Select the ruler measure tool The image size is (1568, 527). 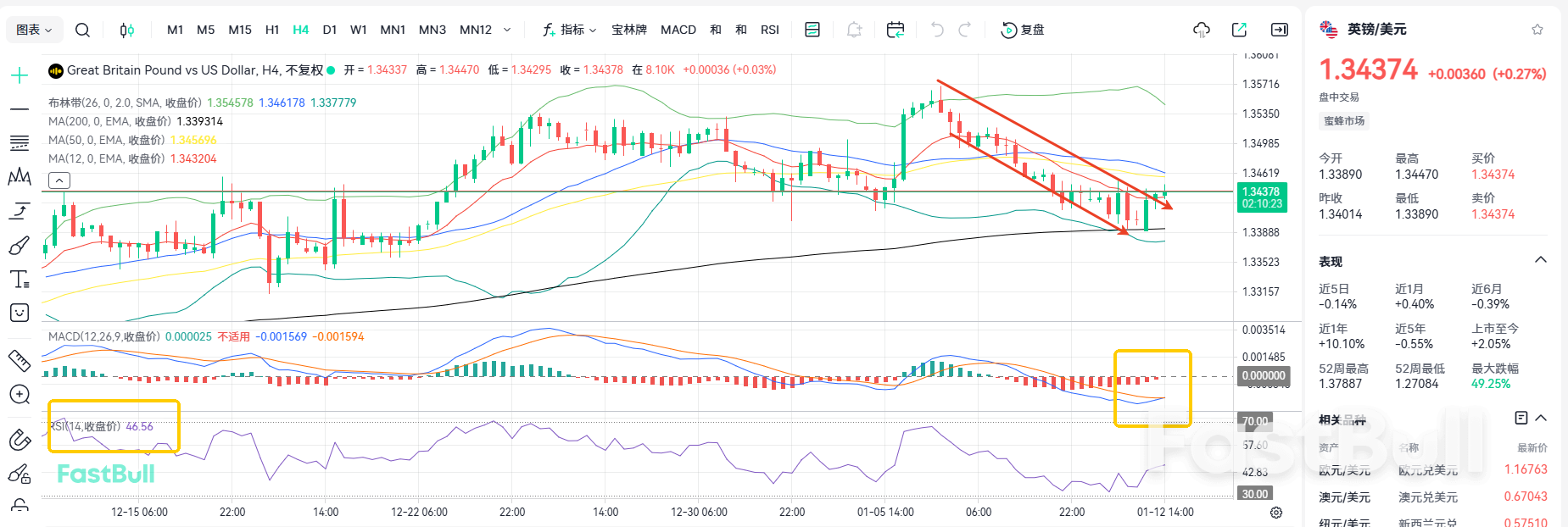pos(19,361)
